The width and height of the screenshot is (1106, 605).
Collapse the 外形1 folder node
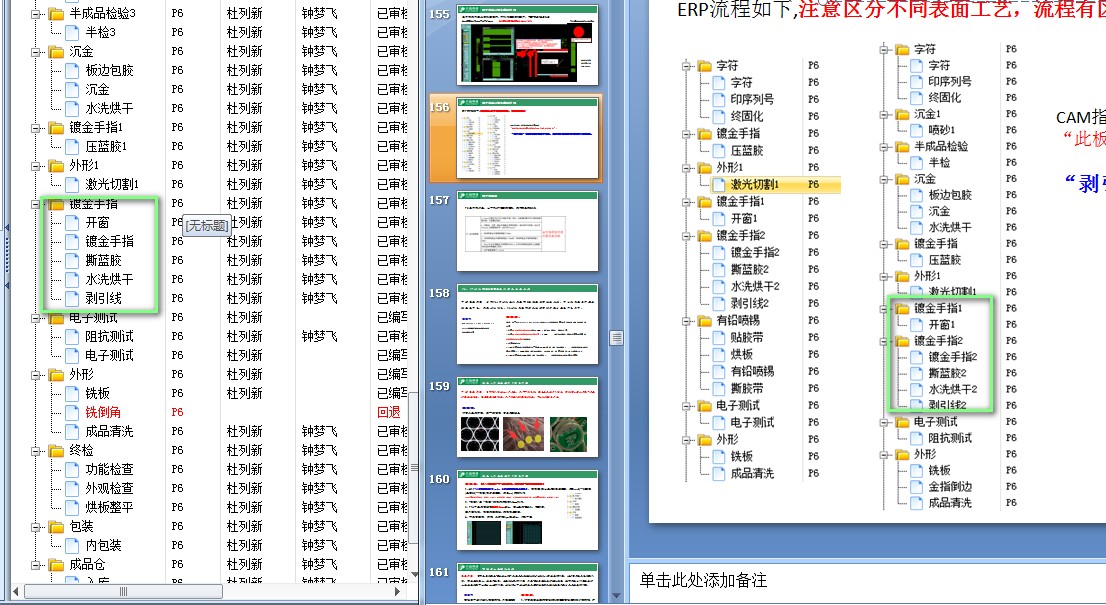35,166
